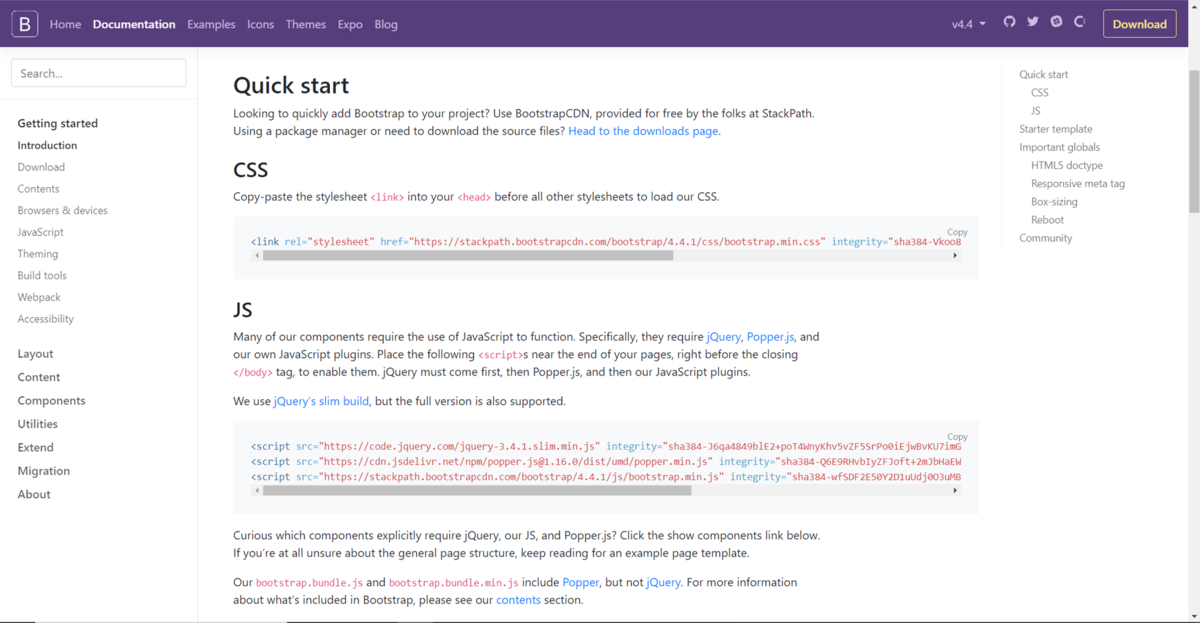
Task: Jump to Box-sizing in outline
Action: click(1054, 202)
